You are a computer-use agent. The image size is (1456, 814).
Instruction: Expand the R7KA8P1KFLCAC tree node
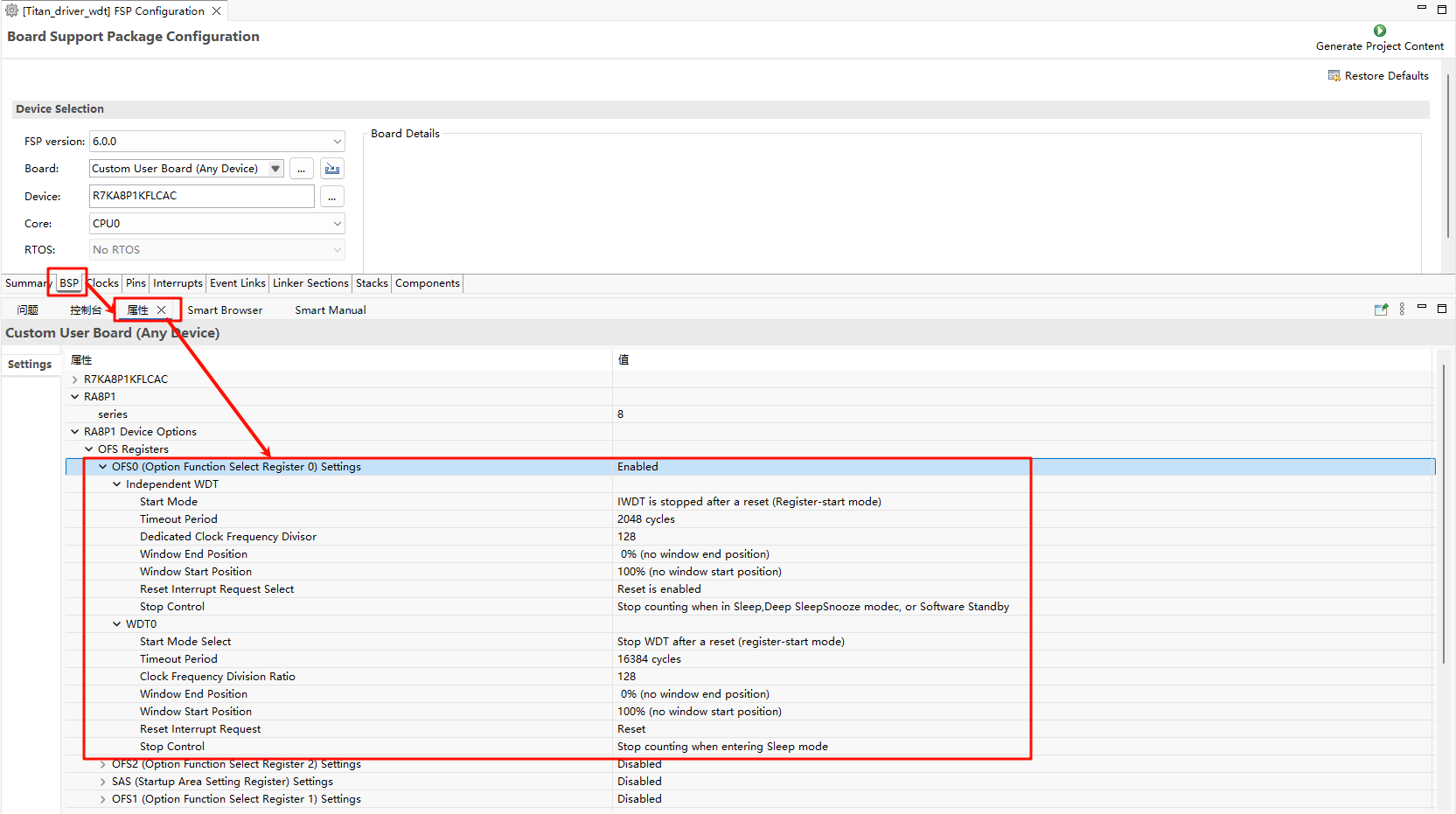75,379
